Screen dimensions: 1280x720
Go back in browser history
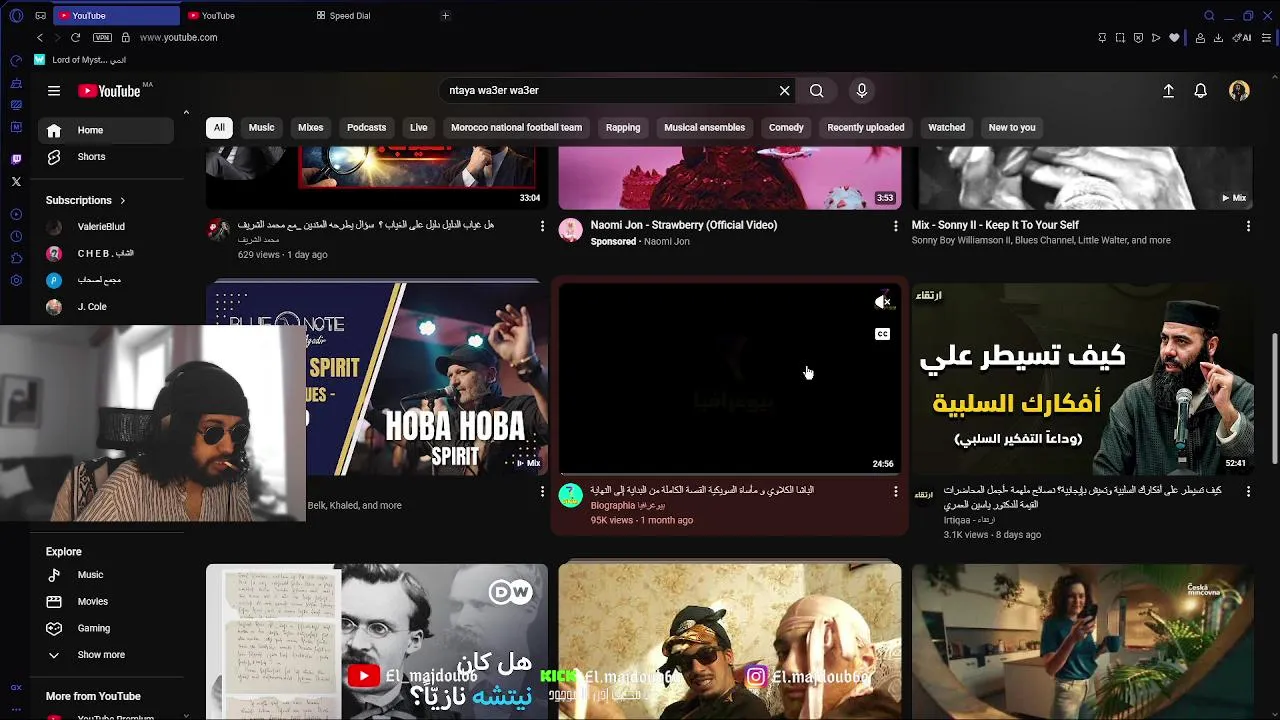click(x=40, y=37)
